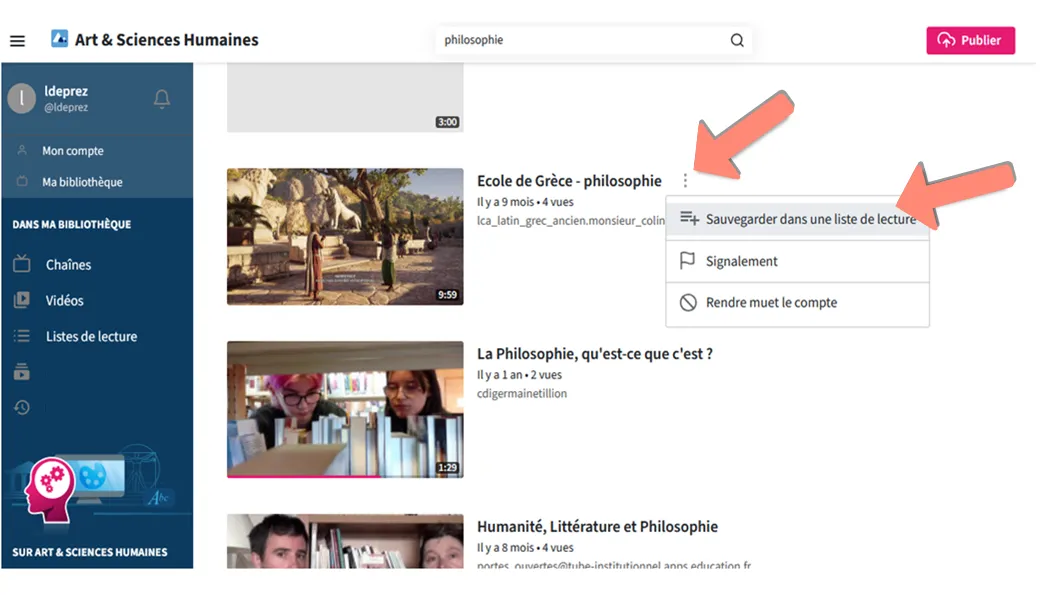
Task: Click the Ma bibliothèque icon
Action: 22,181
